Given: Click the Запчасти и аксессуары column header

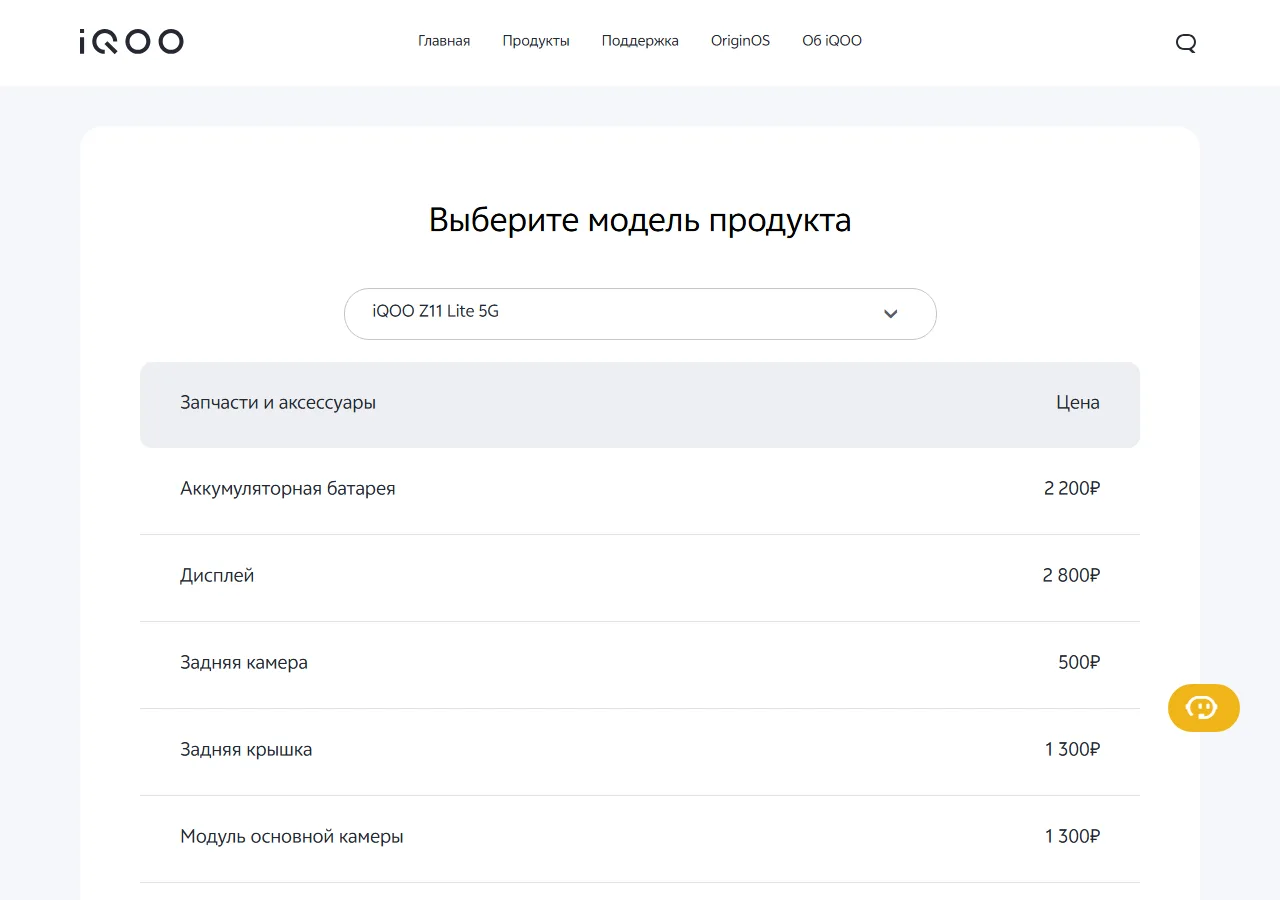Looking at the screenshot, I should point(278,403).
